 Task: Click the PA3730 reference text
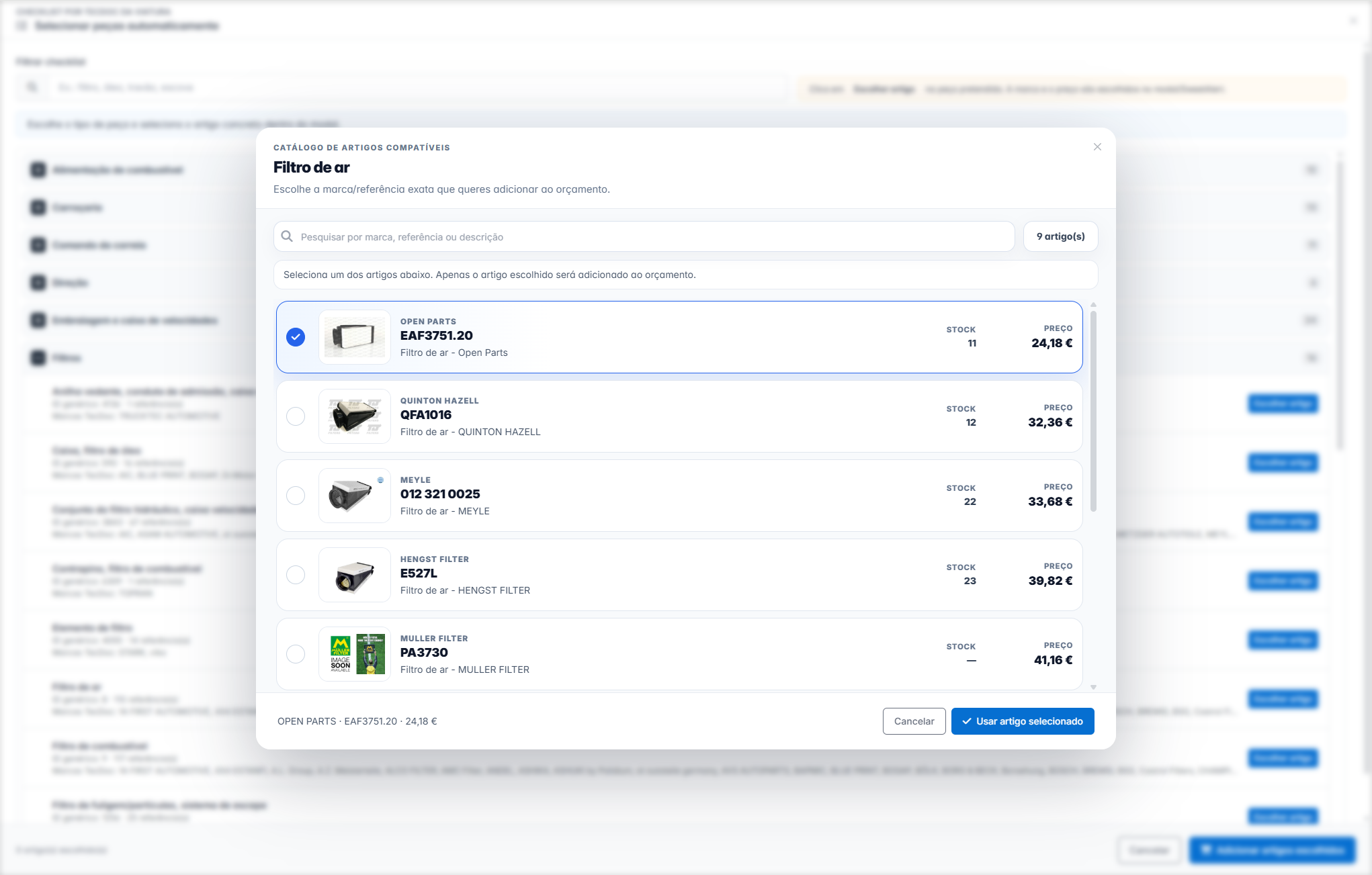point(424,653)
